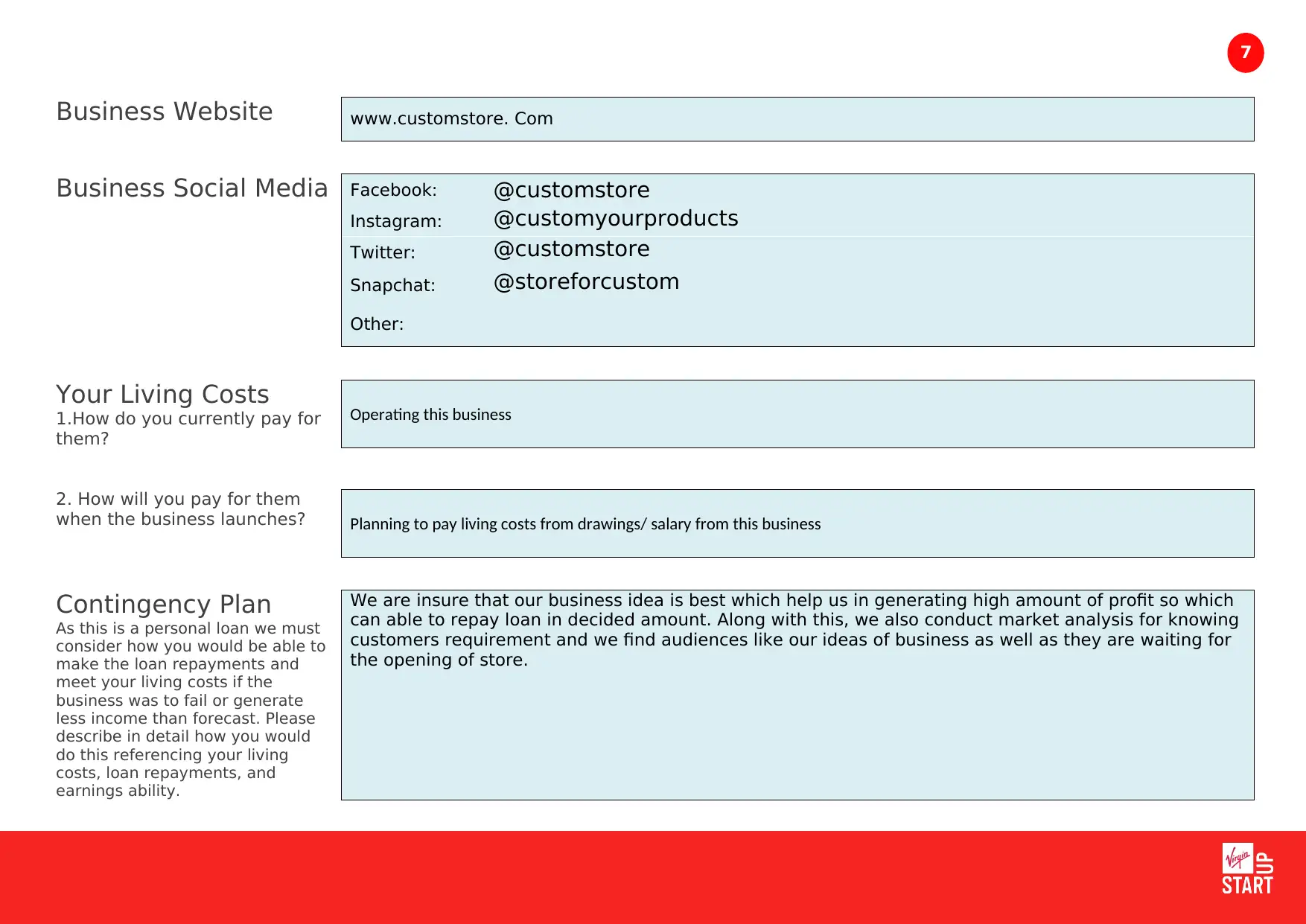Click the Business Website heading

[x=165, y=112]
